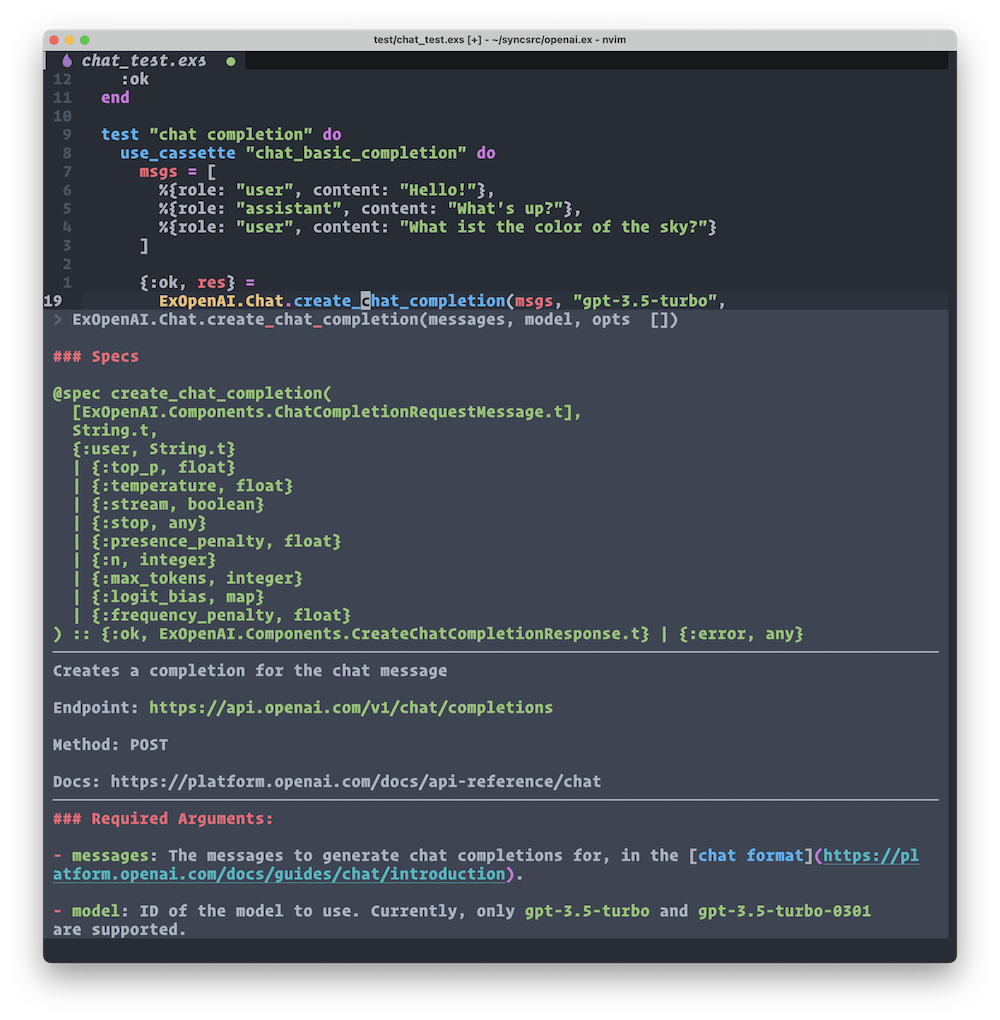Click the string "chat_basic_completion"
Image resolution: width=1000 pixels, height=1020 pixels.
click(x=356, y=153)
